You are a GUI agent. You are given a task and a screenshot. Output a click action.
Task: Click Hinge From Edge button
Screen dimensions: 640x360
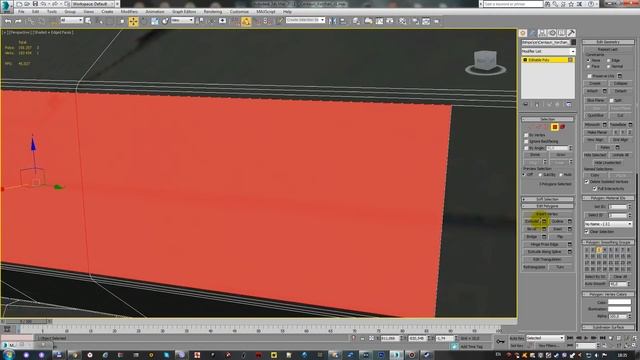pos(544,244)
